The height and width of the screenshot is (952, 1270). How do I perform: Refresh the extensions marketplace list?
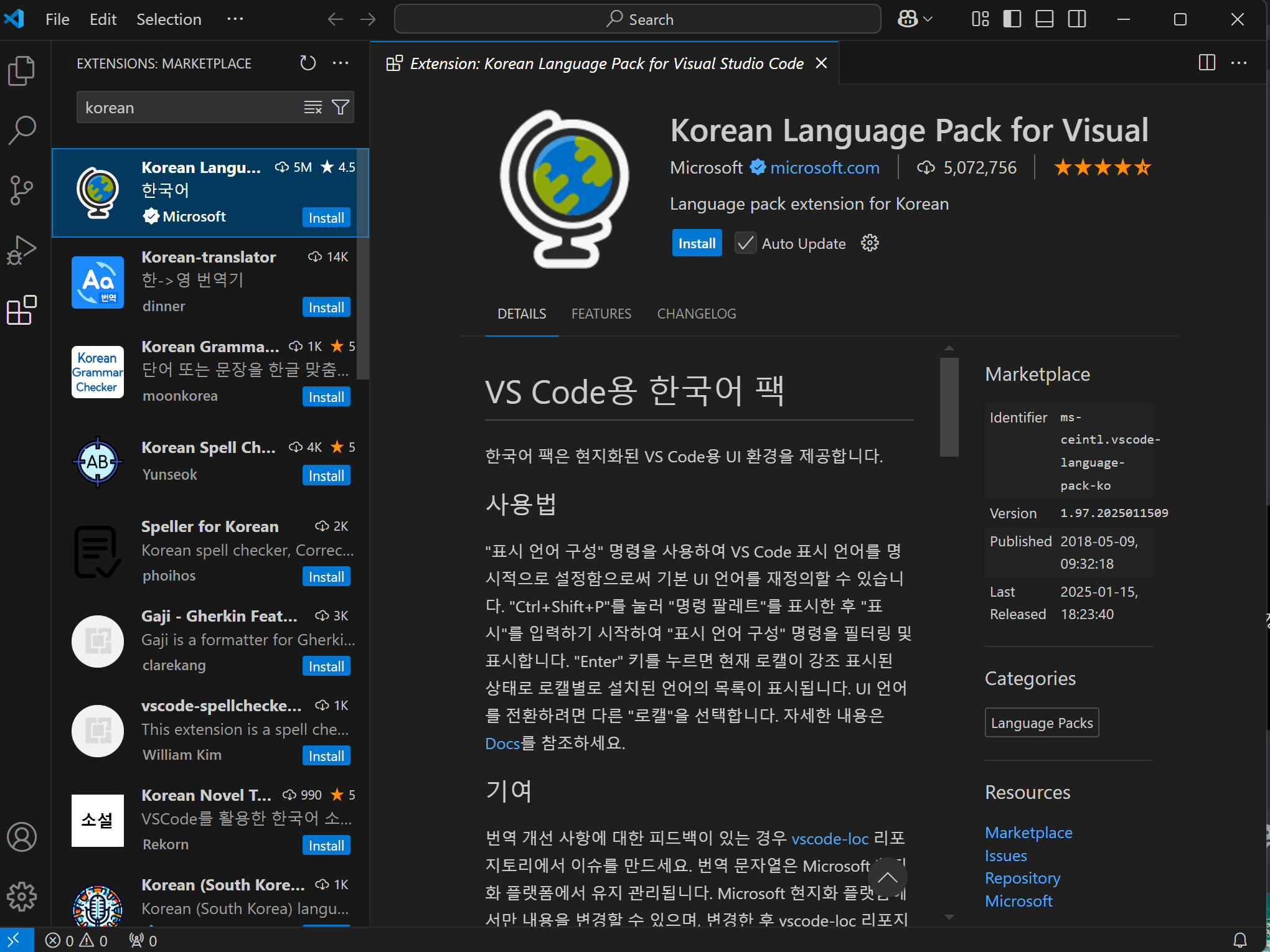pyautogui.click(x=308, y=63)
